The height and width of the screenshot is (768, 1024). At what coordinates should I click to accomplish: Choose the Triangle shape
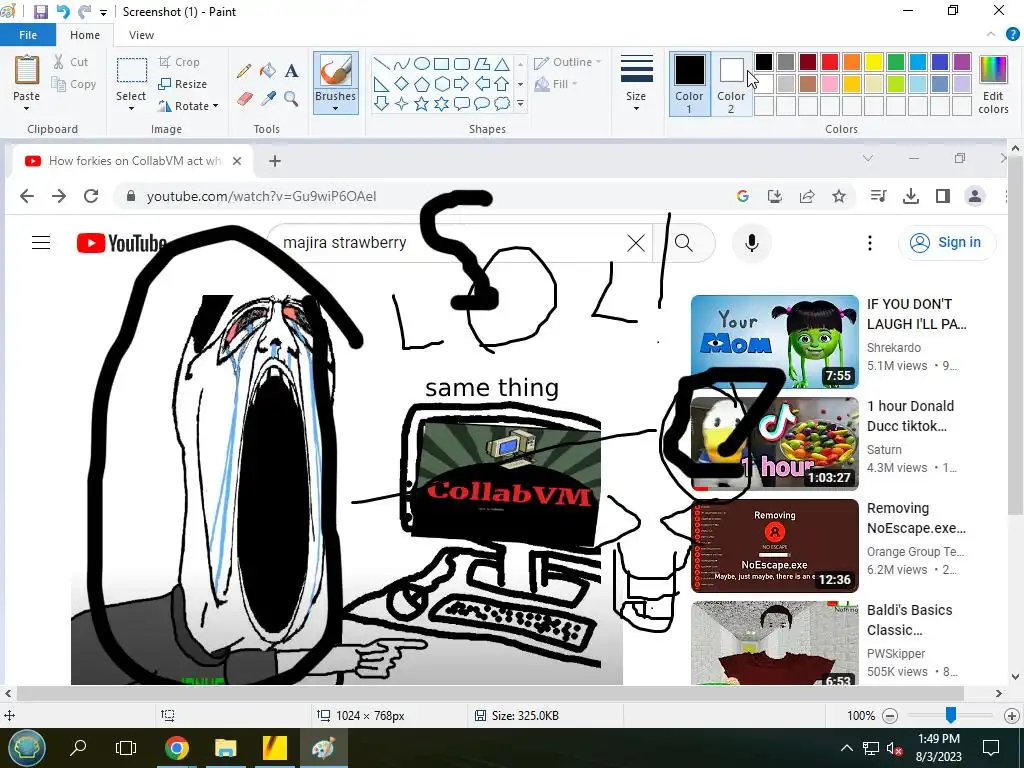[x=502, y=64]
